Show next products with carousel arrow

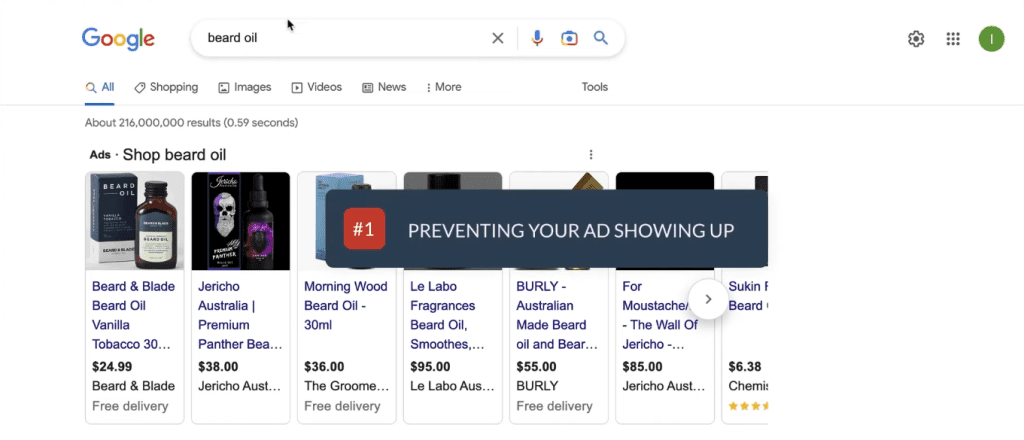(x=709, y=299)
